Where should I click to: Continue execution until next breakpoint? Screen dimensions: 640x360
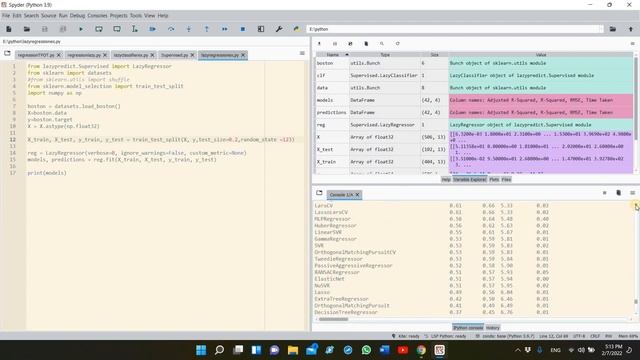click(x=224, y=29)
